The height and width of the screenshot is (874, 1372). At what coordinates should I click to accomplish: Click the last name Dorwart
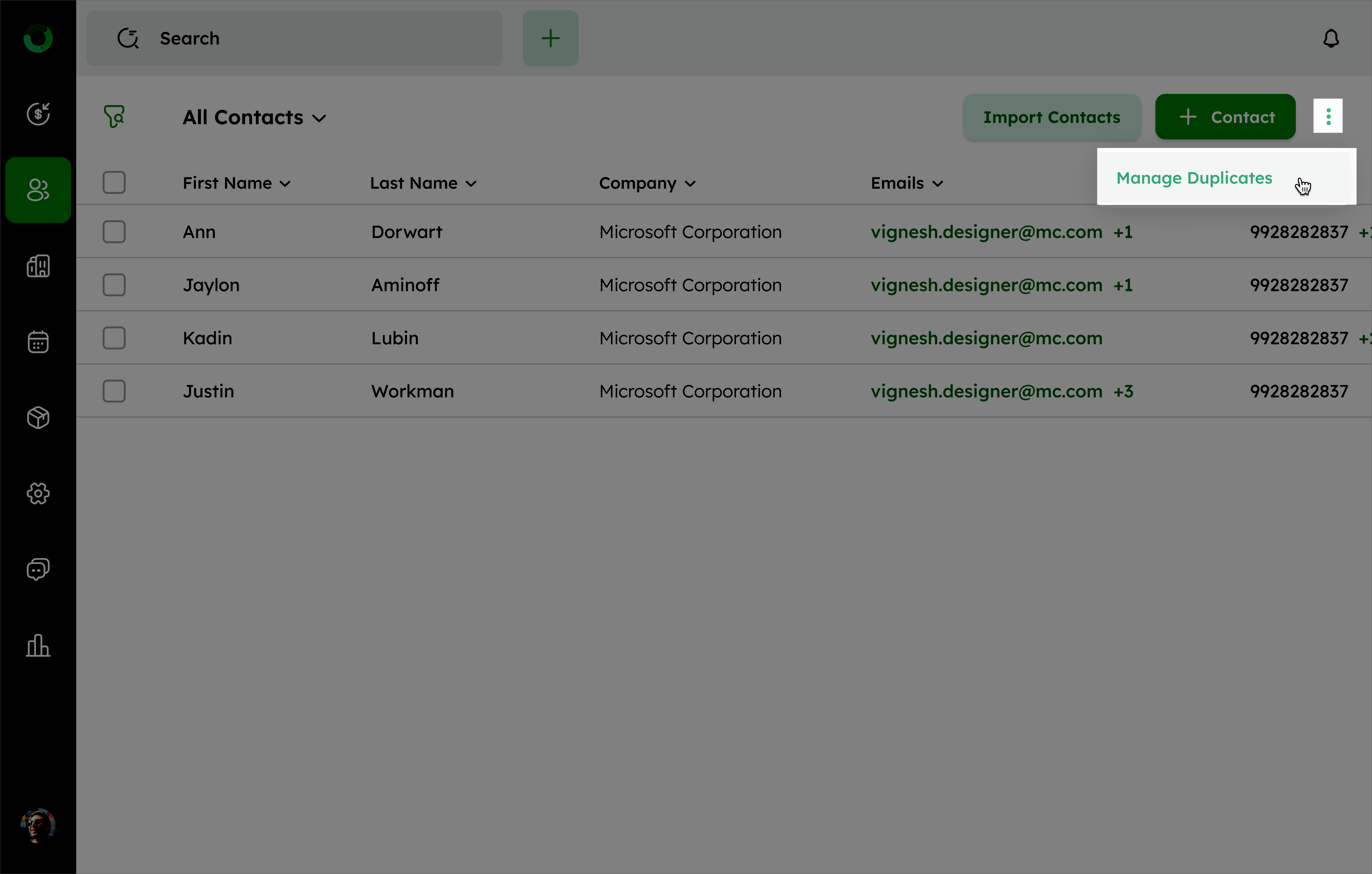(406, 232)
